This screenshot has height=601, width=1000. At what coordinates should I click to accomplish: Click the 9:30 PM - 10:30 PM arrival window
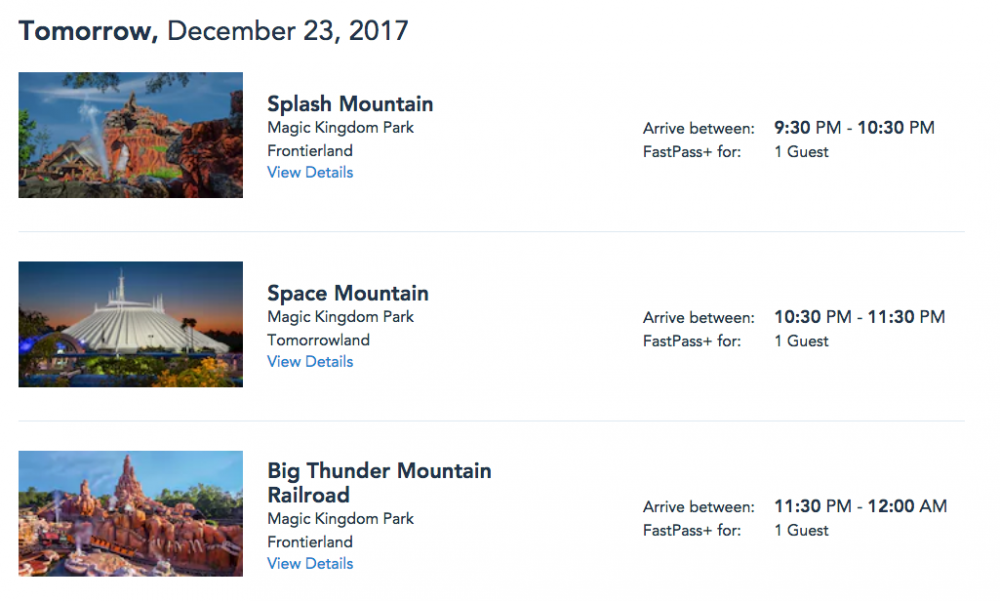click(854, 128)
